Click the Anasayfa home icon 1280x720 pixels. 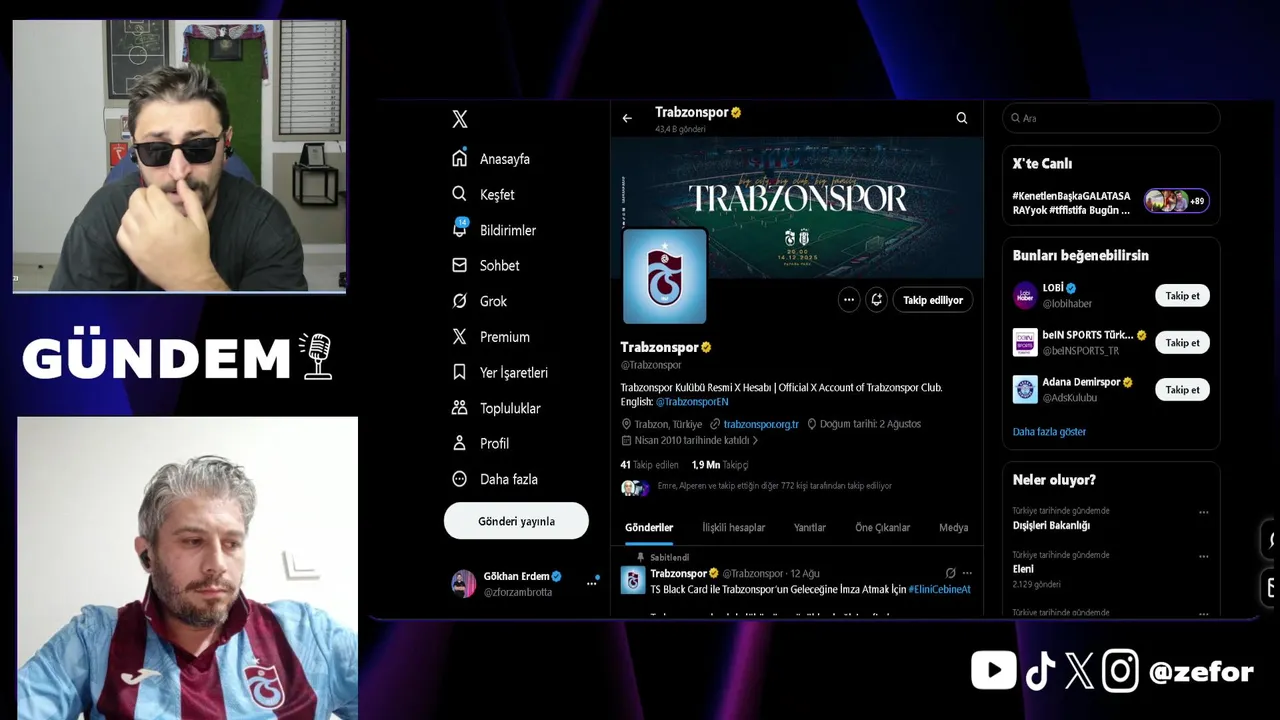460,158
